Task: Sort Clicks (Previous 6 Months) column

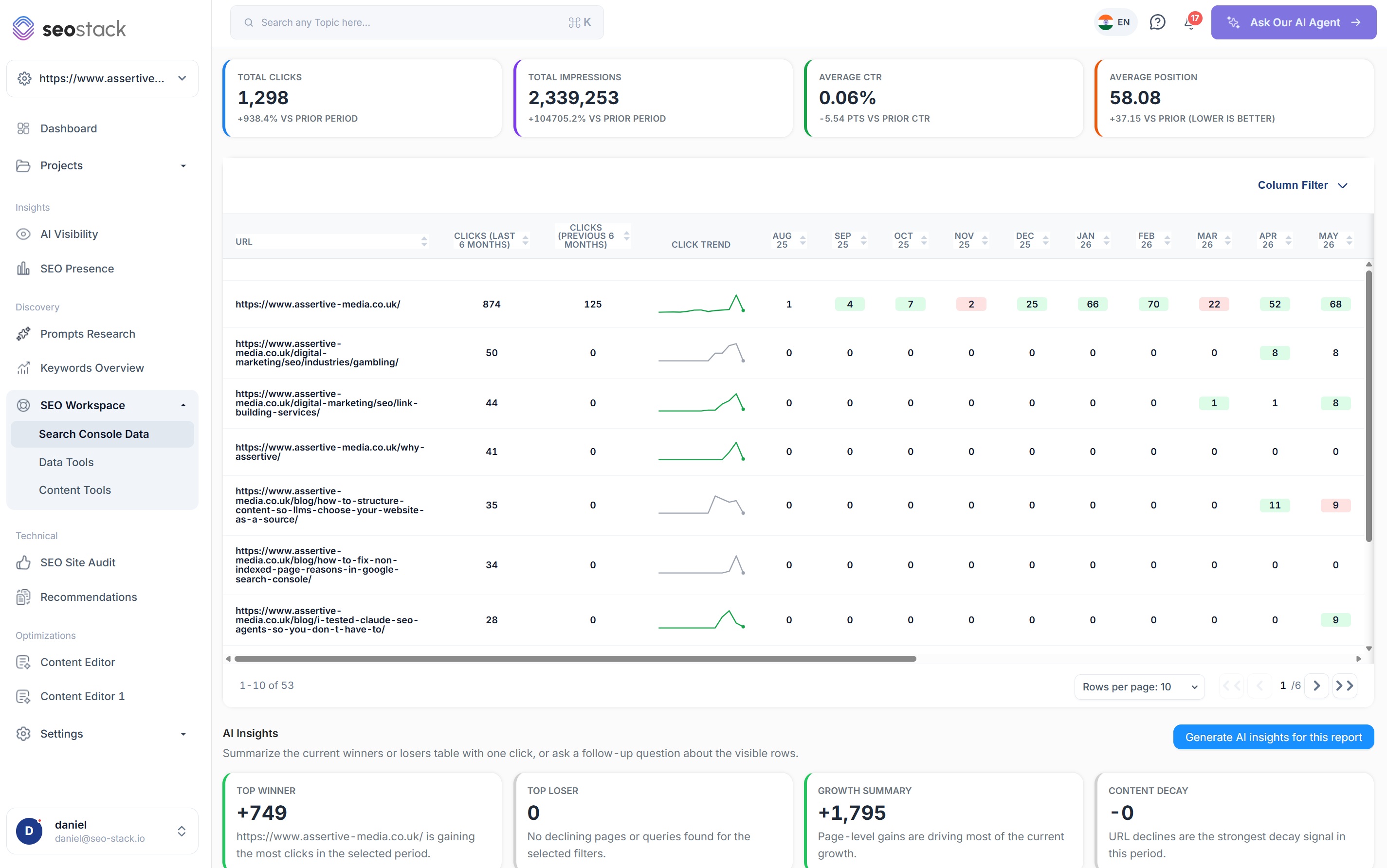Action: (x=626, y=235)
